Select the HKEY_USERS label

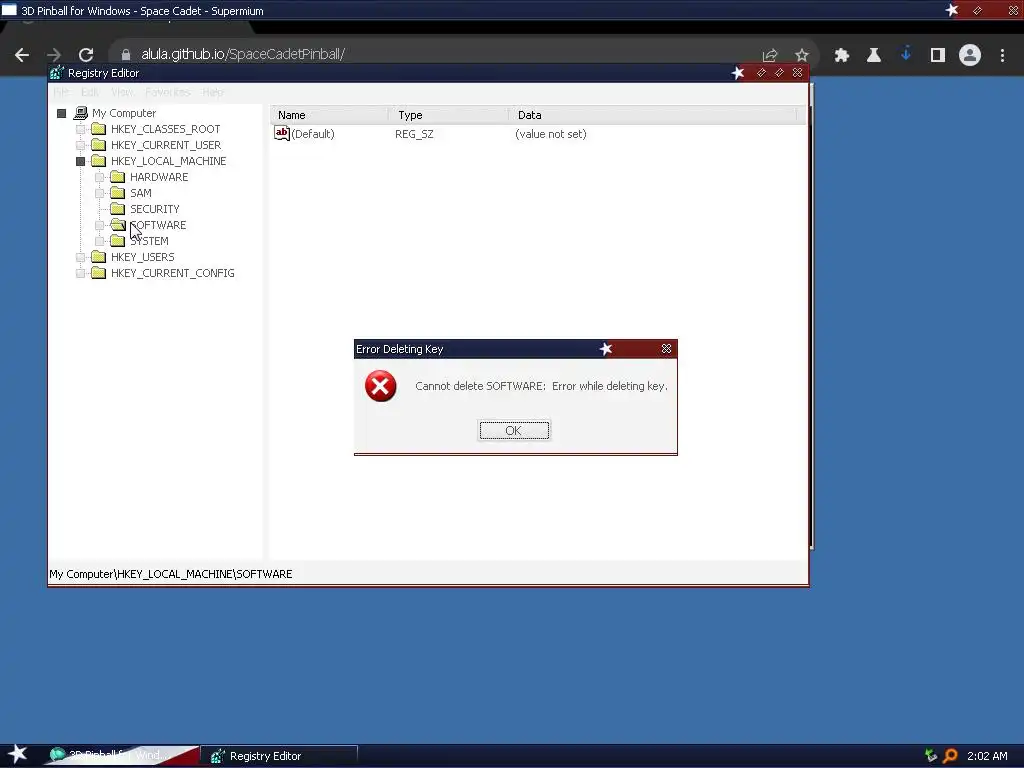point(142,257)
